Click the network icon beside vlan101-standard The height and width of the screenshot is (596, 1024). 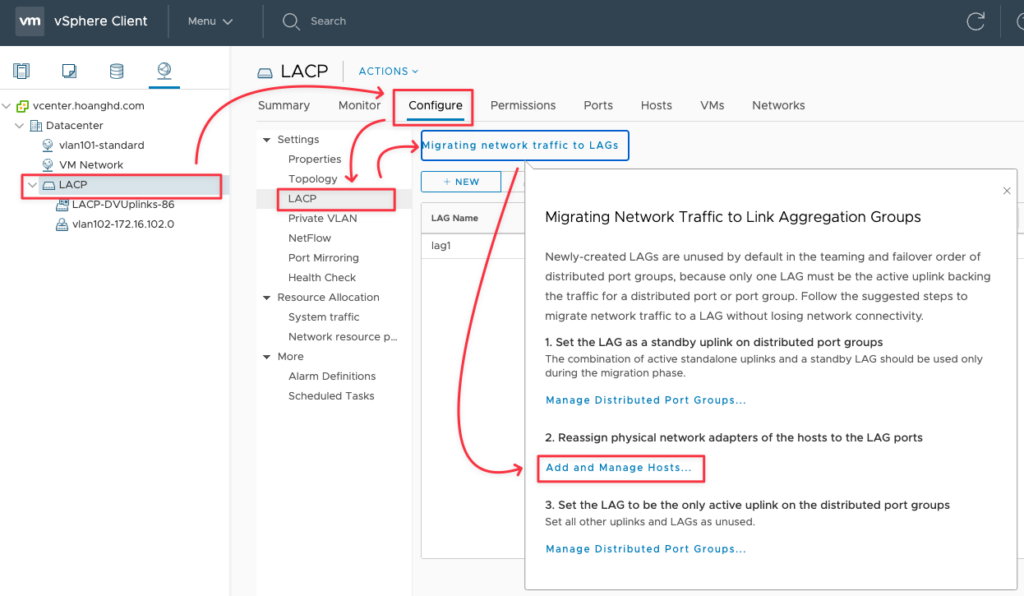coord(48,145)
